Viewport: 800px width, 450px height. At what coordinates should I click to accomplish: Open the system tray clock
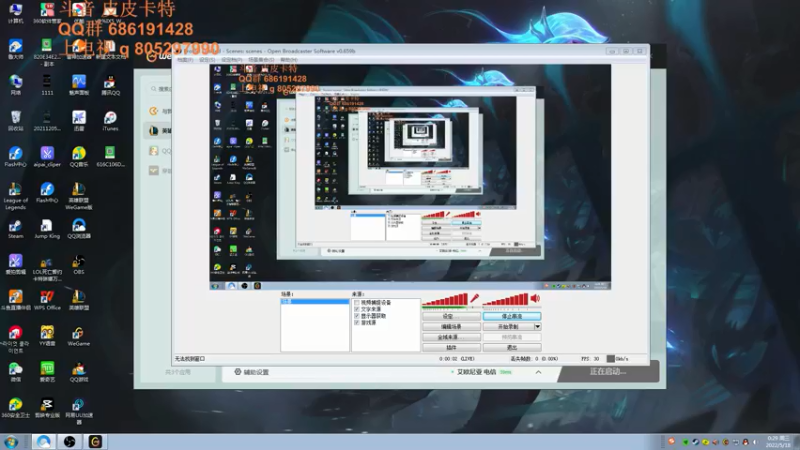778,442
